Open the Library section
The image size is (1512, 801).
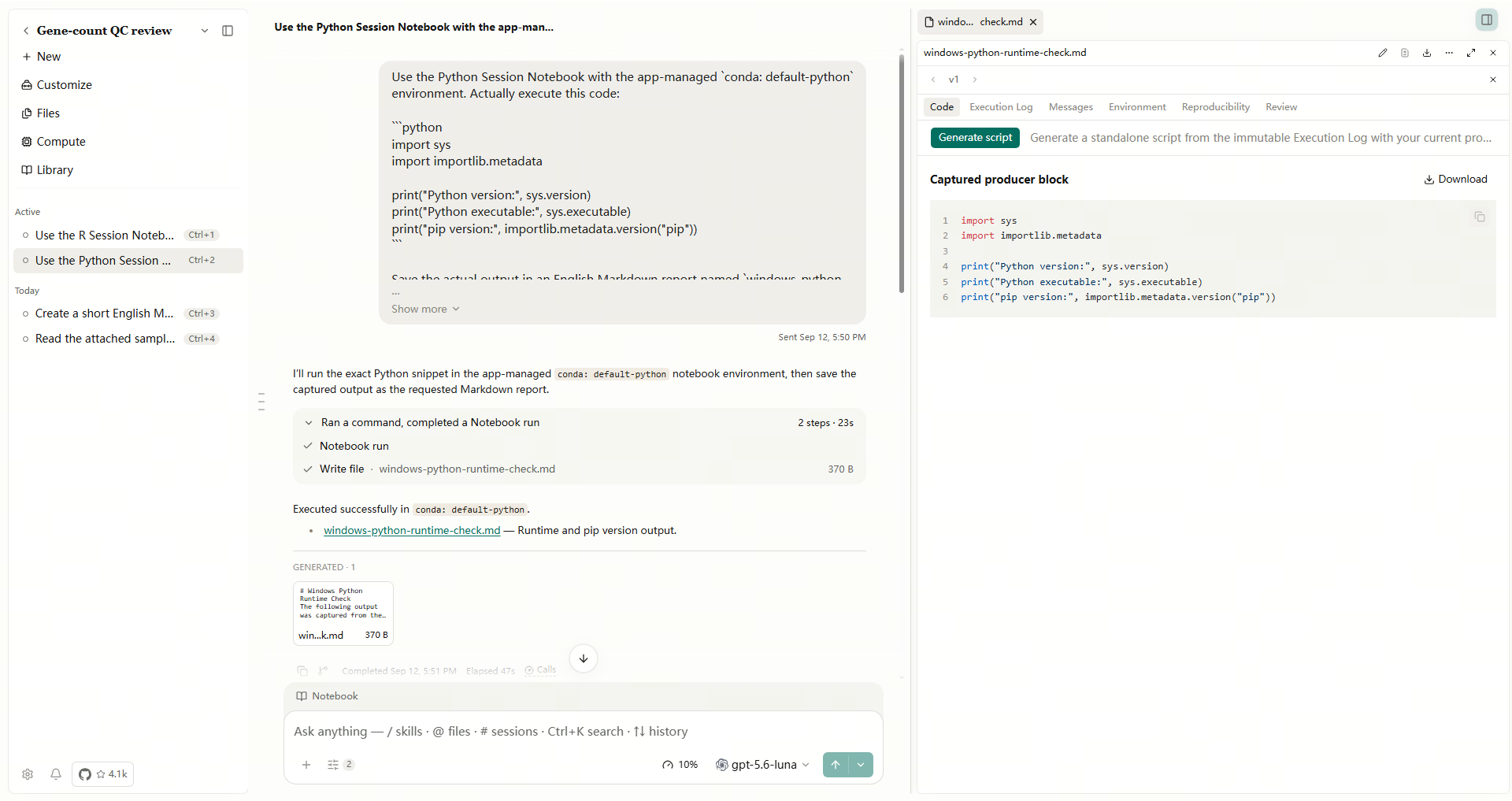click(x=47, y=170)
